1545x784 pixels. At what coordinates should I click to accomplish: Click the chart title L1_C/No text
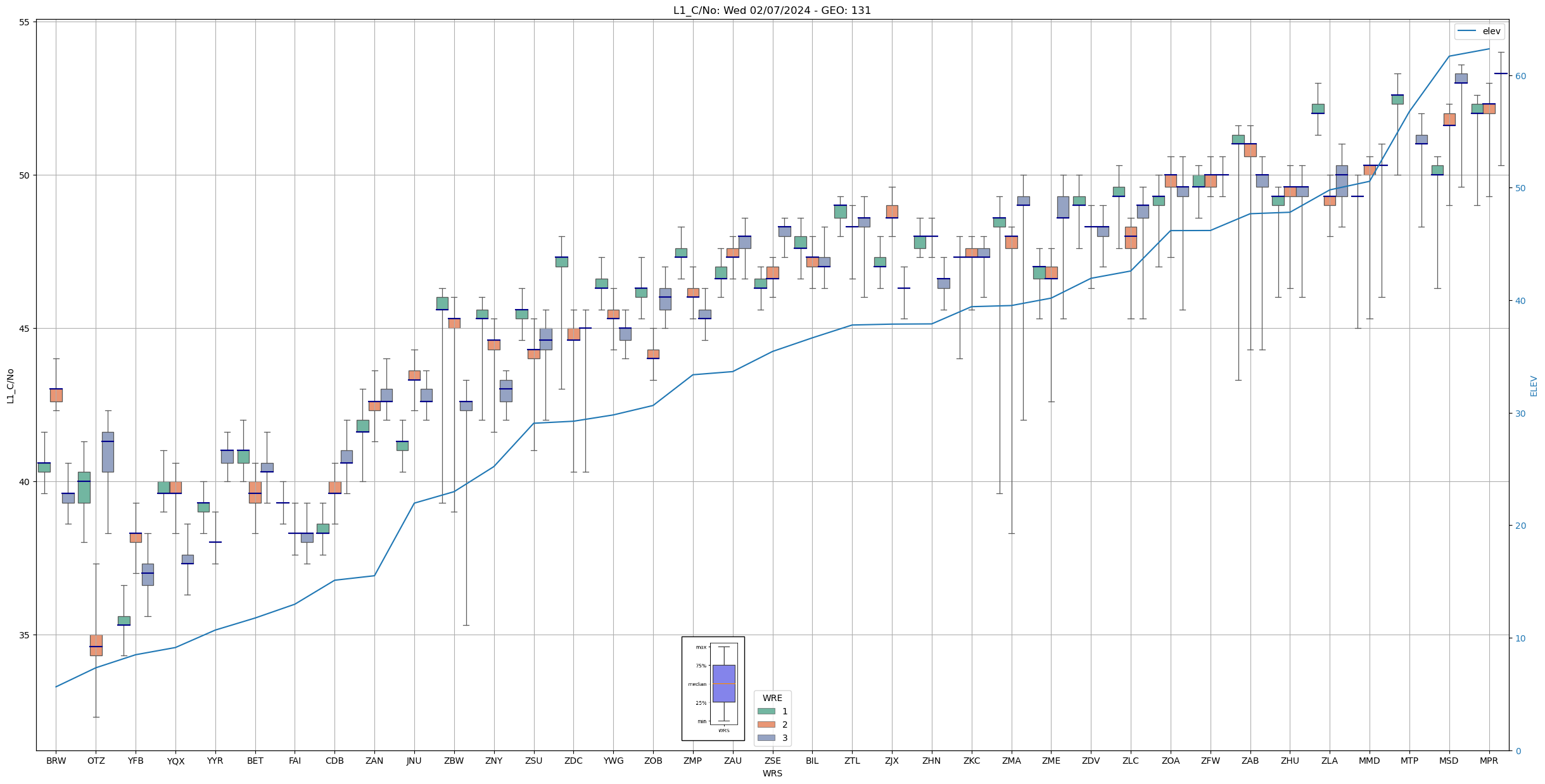point(772,11)
